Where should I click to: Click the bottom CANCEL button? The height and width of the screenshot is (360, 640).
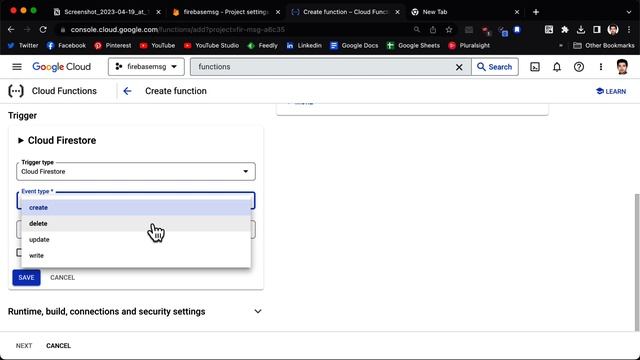tap(58, 346)
